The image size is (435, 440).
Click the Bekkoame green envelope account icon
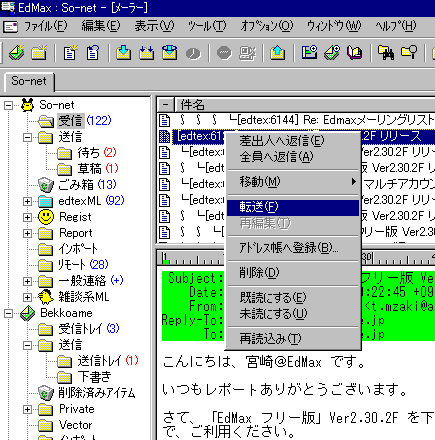coord(27,313)
